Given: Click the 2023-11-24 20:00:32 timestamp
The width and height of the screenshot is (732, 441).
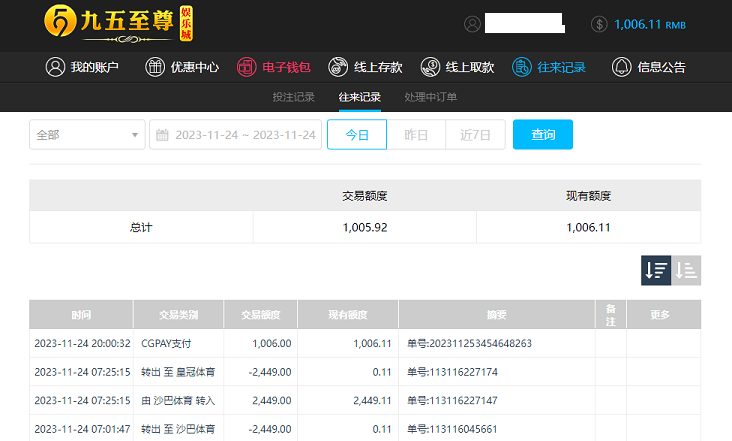Looking at the screenshot, I should coord(82,343).
